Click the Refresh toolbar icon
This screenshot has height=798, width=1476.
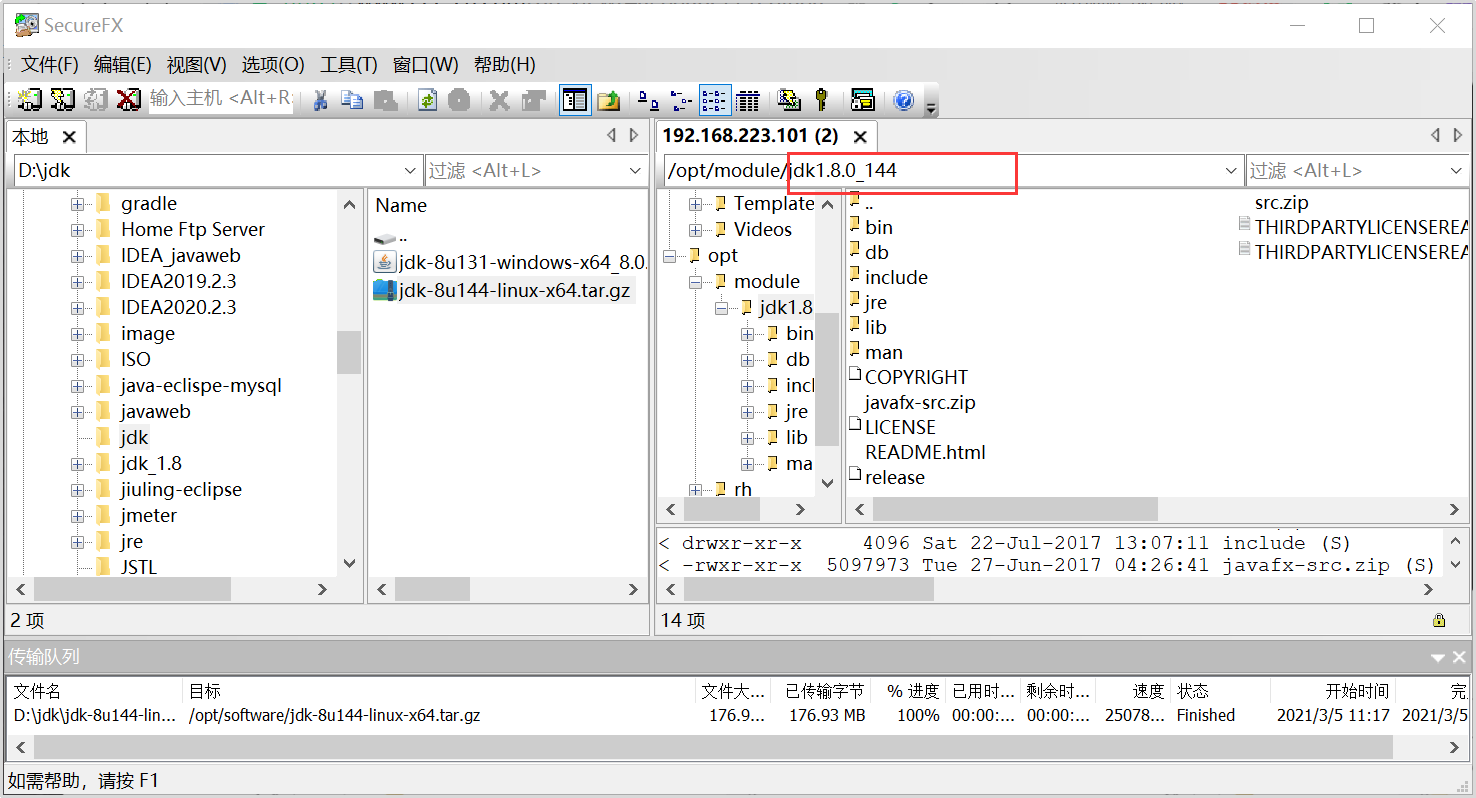click(x=428, y=100)
